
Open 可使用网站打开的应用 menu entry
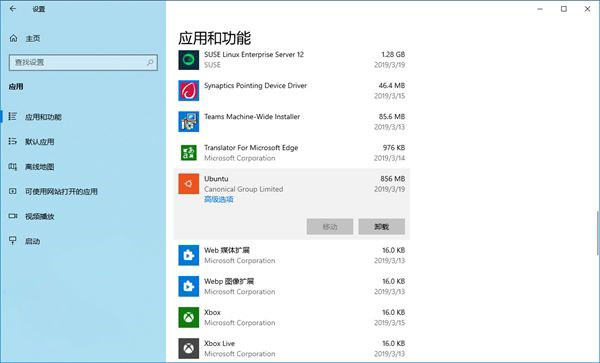pos(61,192)
